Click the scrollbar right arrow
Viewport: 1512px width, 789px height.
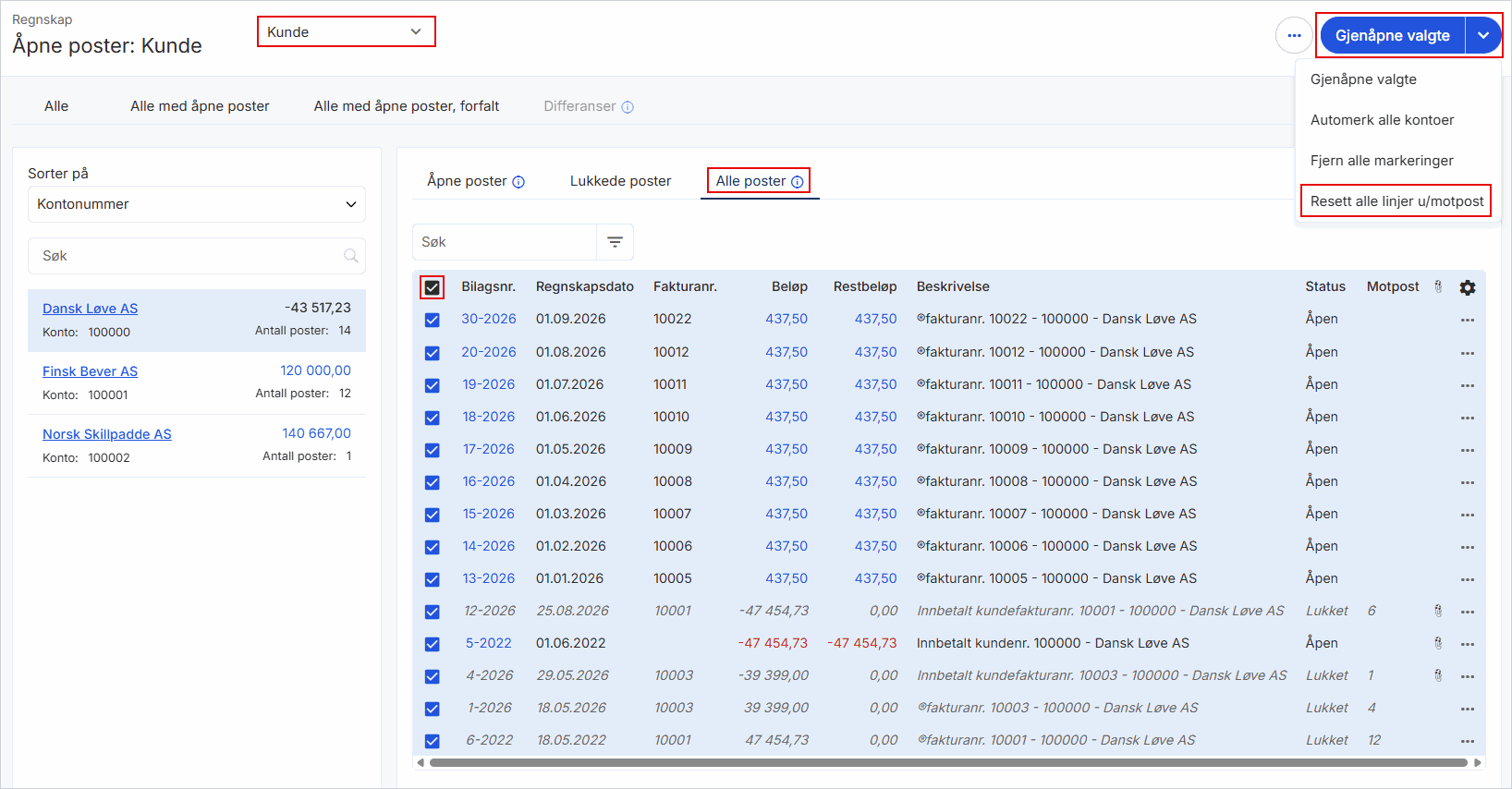click(x=1478, y=763)
